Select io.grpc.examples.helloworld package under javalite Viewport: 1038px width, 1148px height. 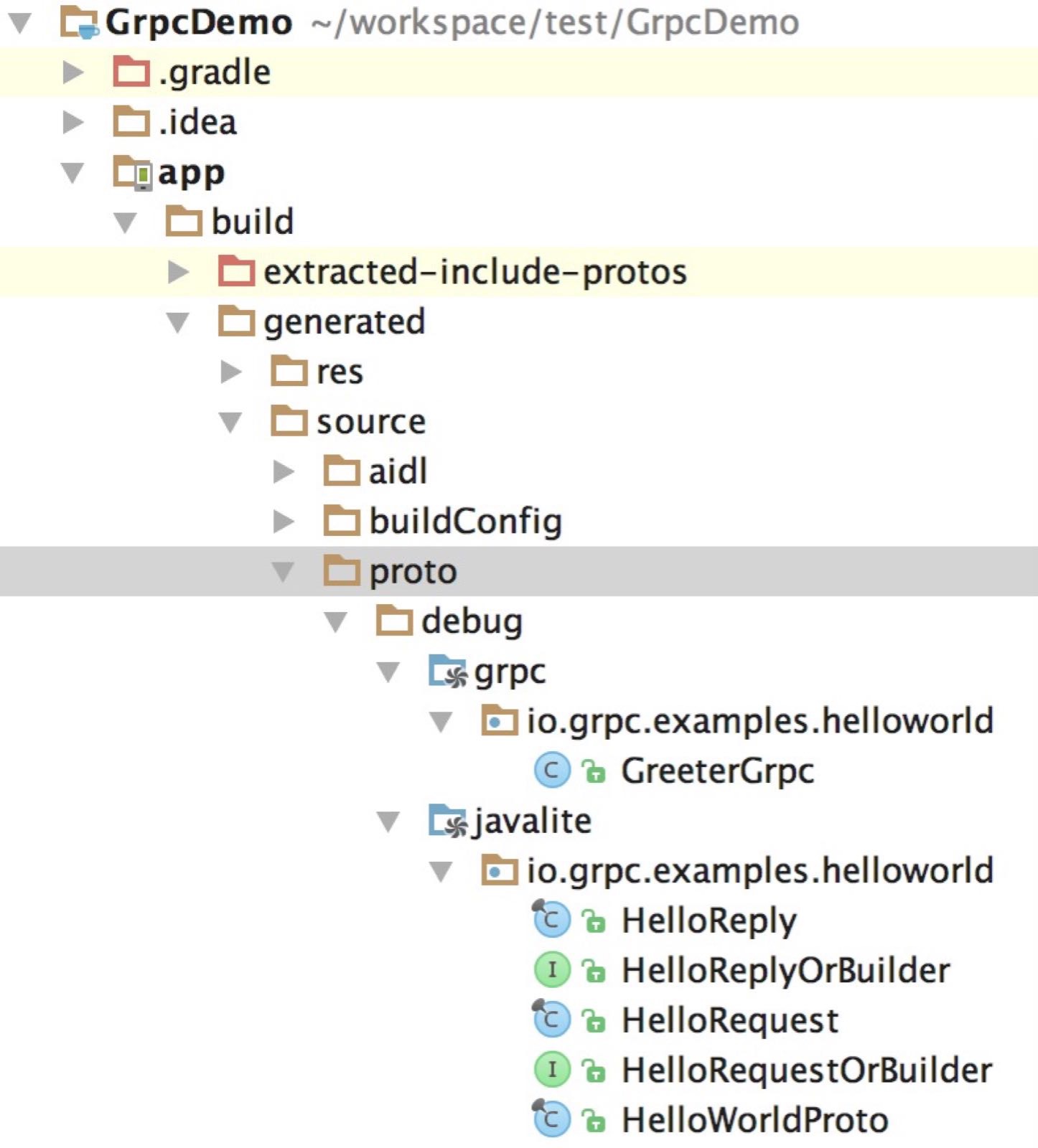pyautogui.click(x=759, y=870)
